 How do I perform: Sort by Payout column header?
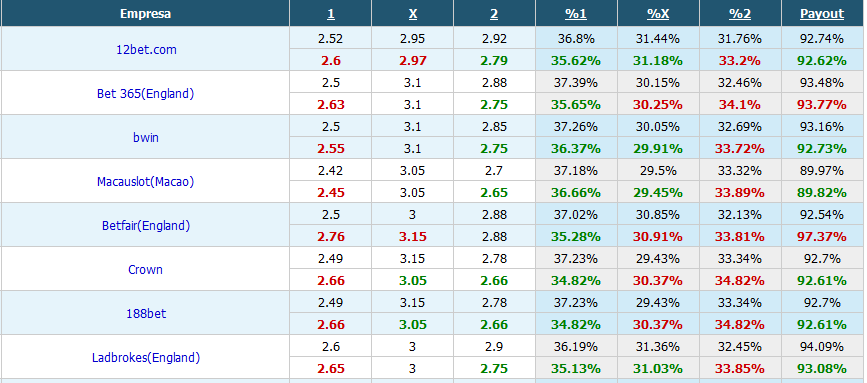pos(822,14)
